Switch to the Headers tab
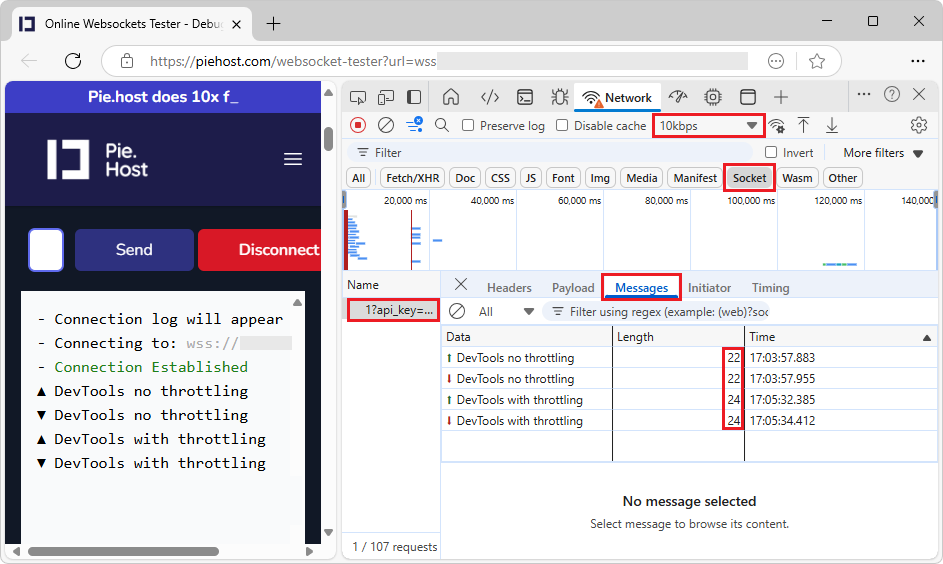This screenshot has height=564, width=943. pos(509,288)
